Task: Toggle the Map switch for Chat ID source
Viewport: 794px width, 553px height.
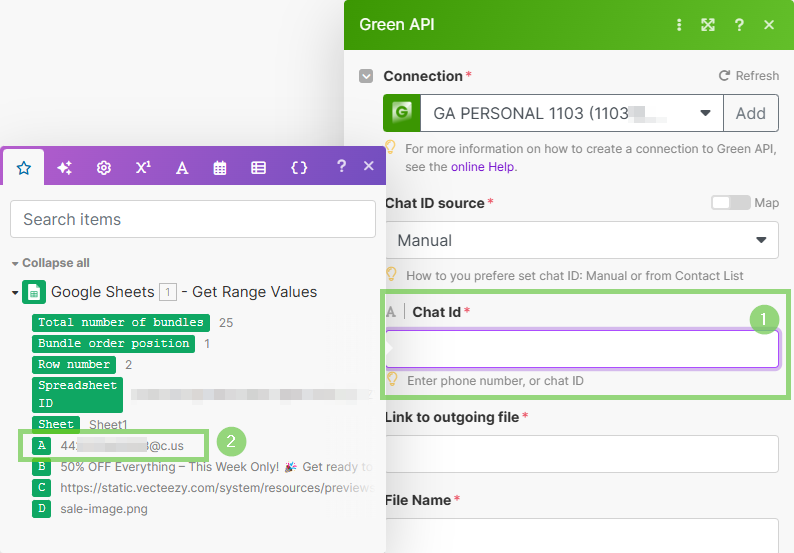Action: coord(730,203)
